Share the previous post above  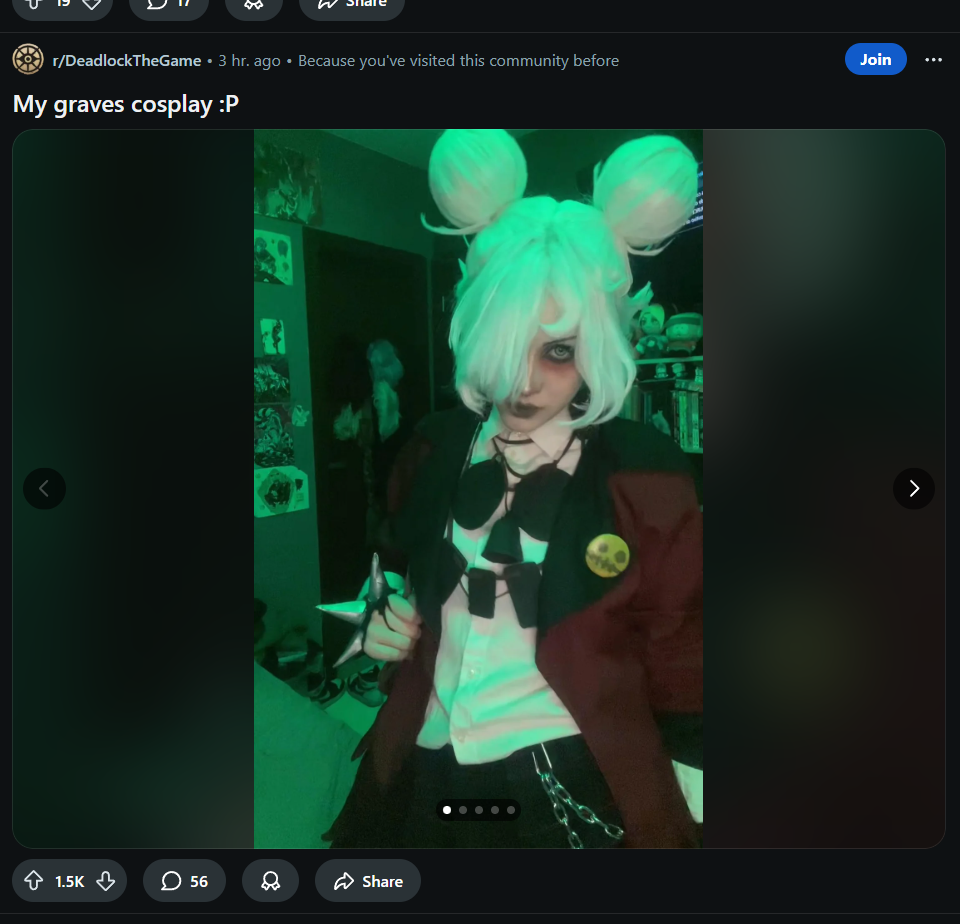352,5
